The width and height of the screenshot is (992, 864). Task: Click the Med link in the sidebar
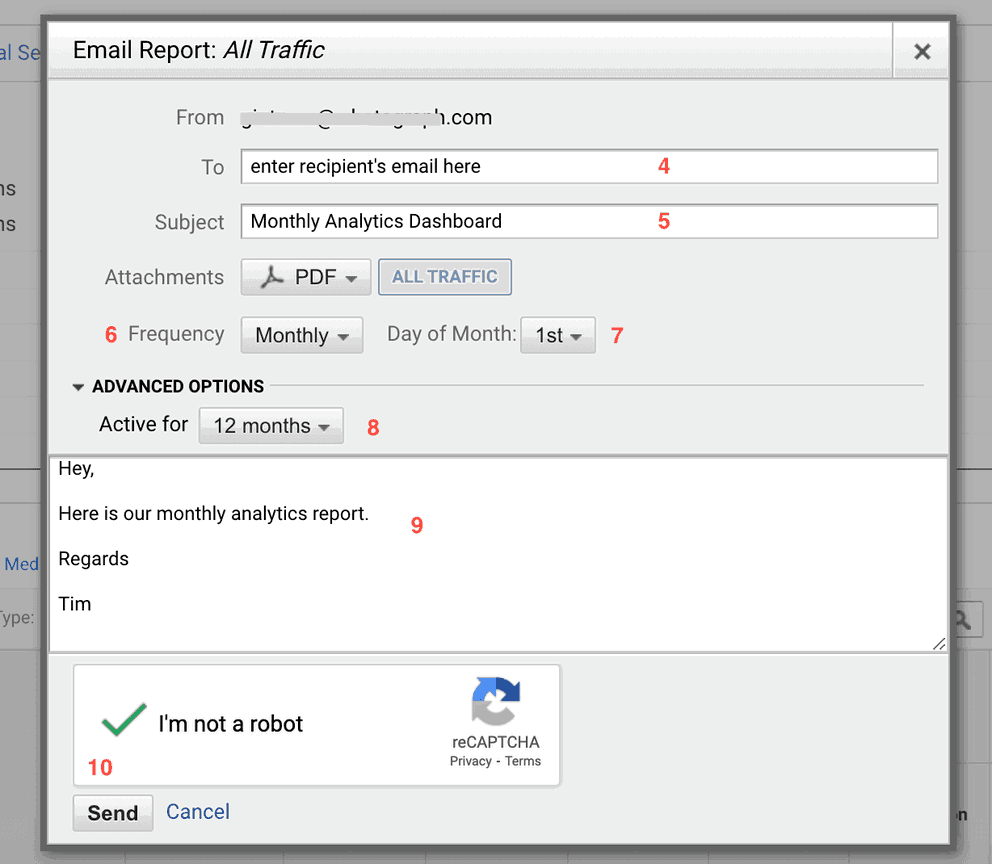pyautogui.click(x=21, y=563)
